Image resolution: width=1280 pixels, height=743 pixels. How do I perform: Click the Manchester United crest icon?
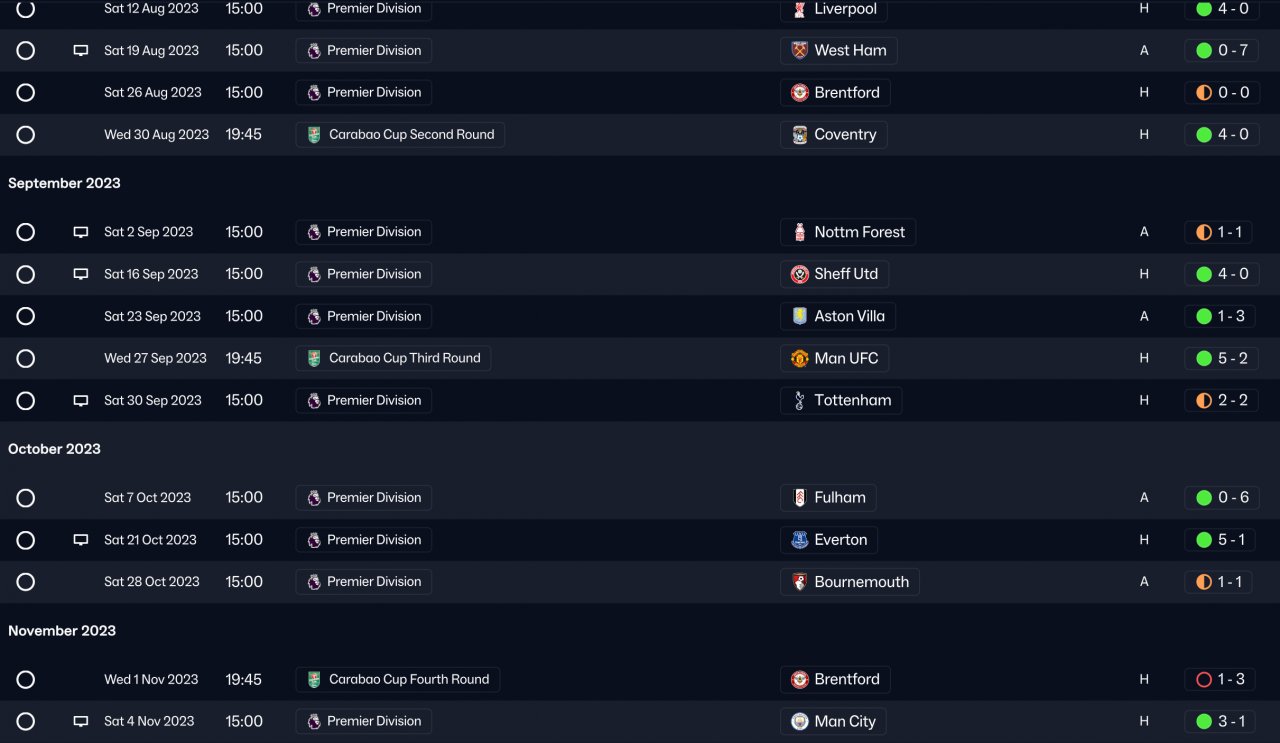tap(799, 358)
